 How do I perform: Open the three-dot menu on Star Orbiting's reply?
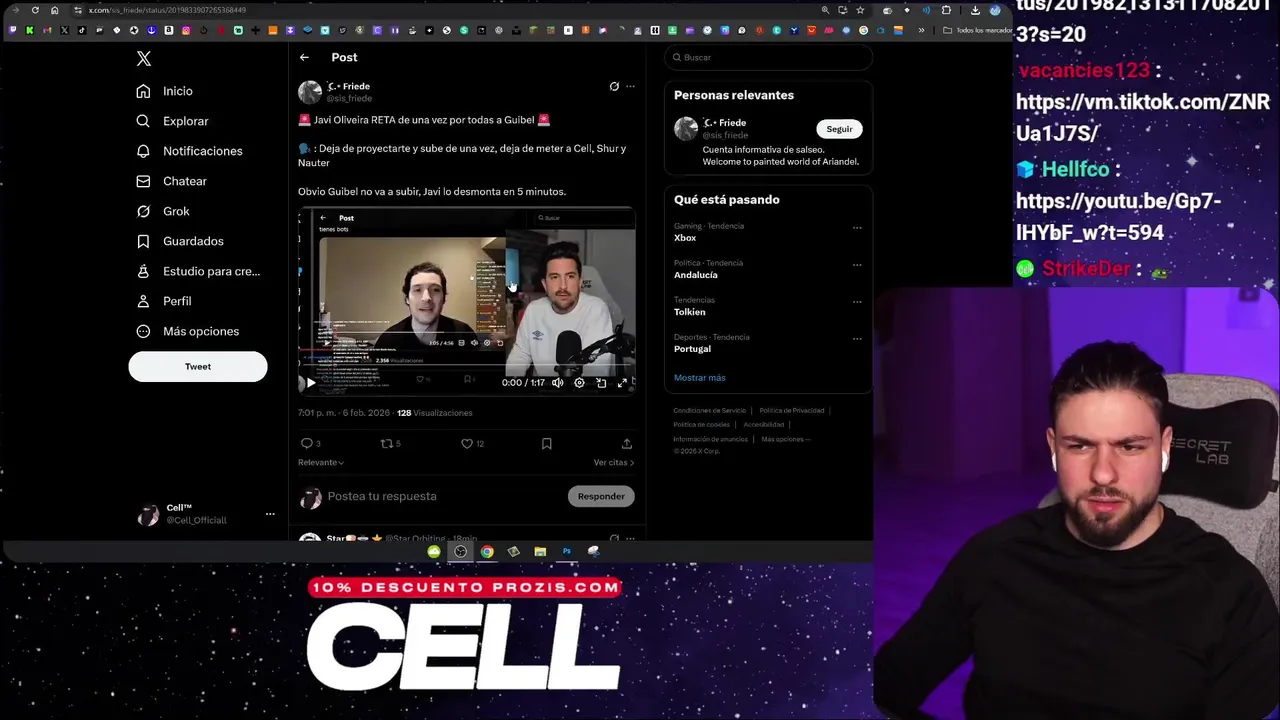click(630, 538)
